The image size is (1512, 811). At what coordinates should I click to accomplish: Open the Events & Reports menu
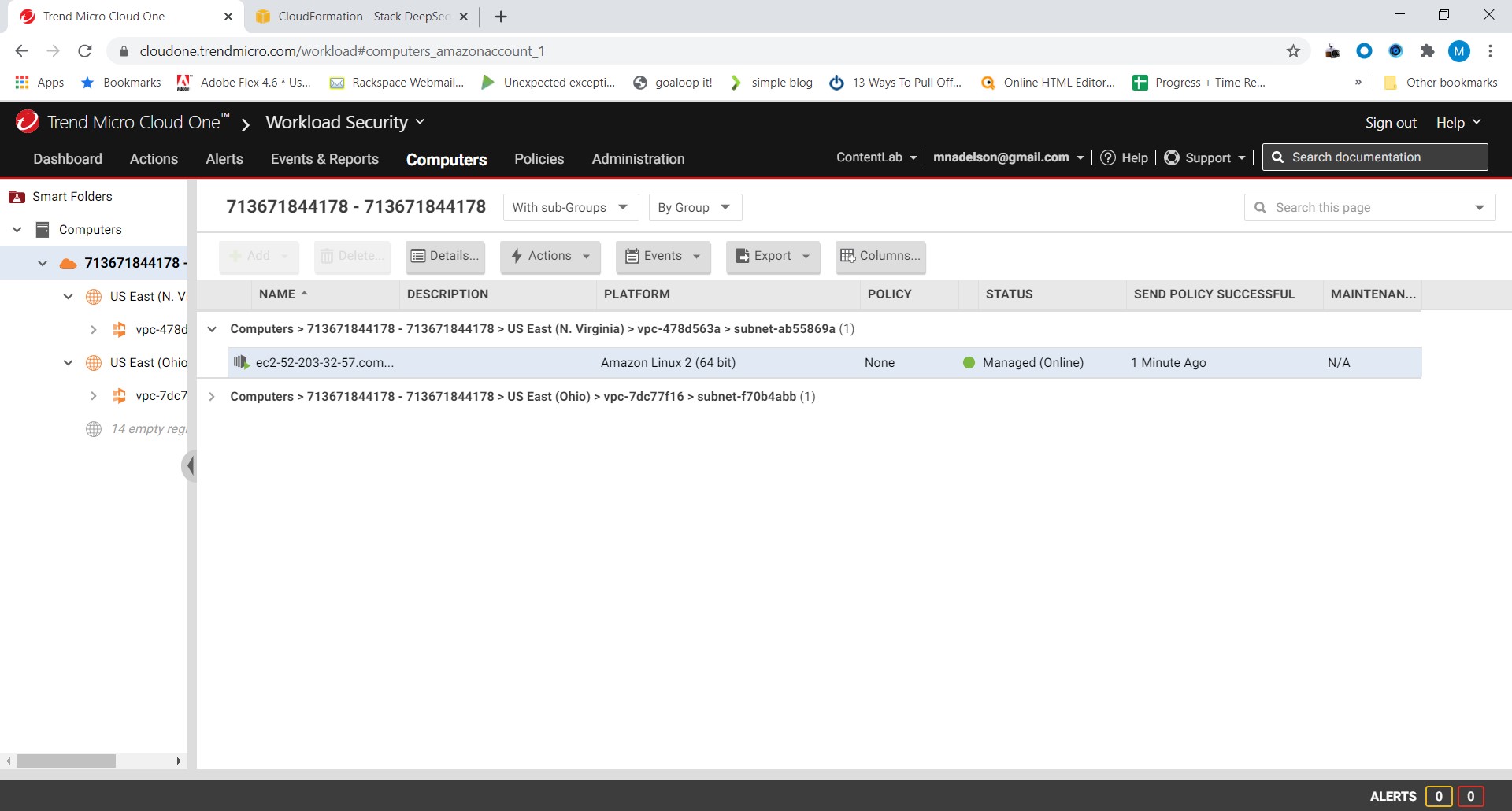coord(324,159)
